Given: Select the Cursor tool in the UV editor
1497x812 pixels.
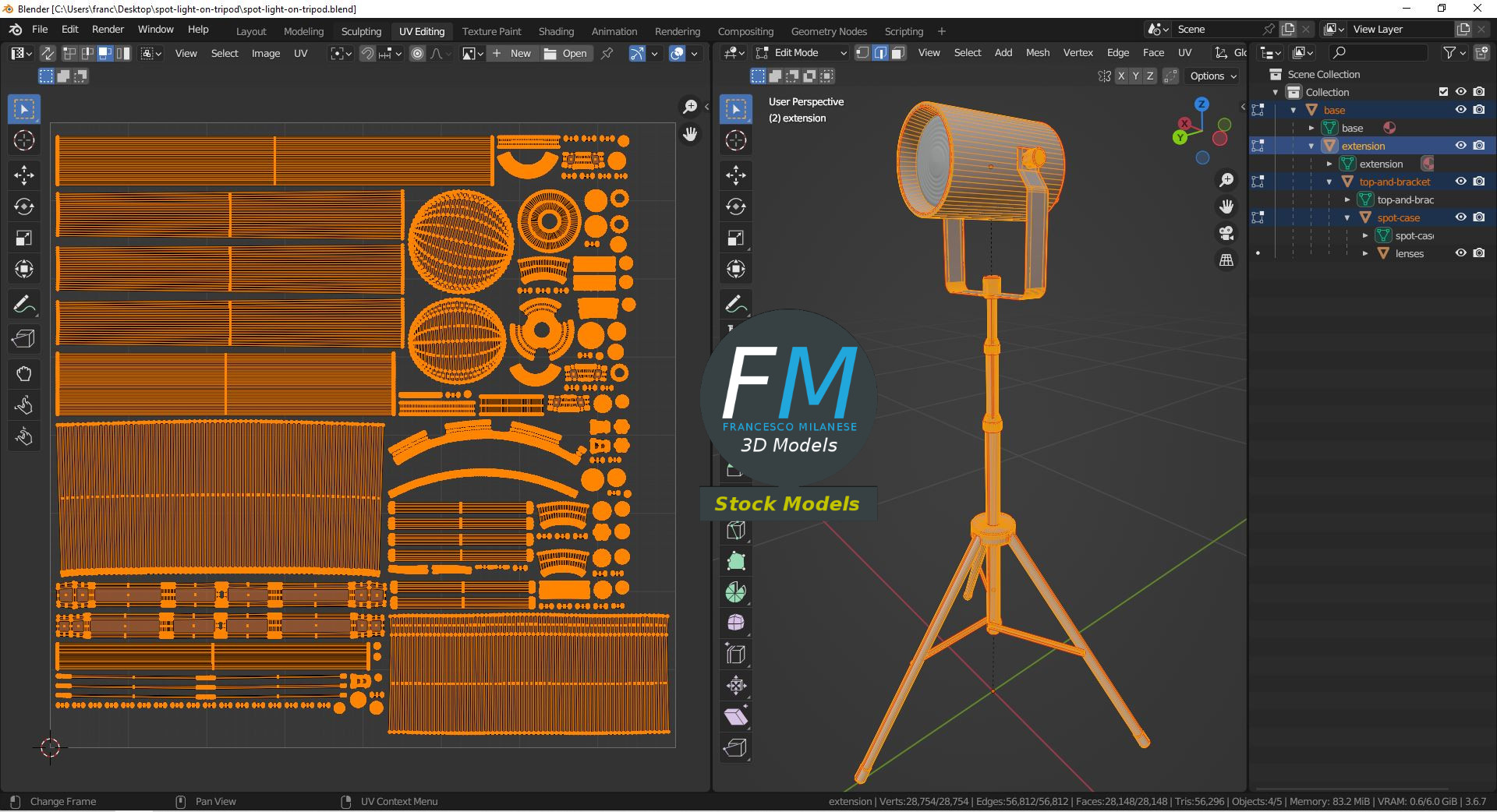Looking at the screenshot, I should 24,140.
